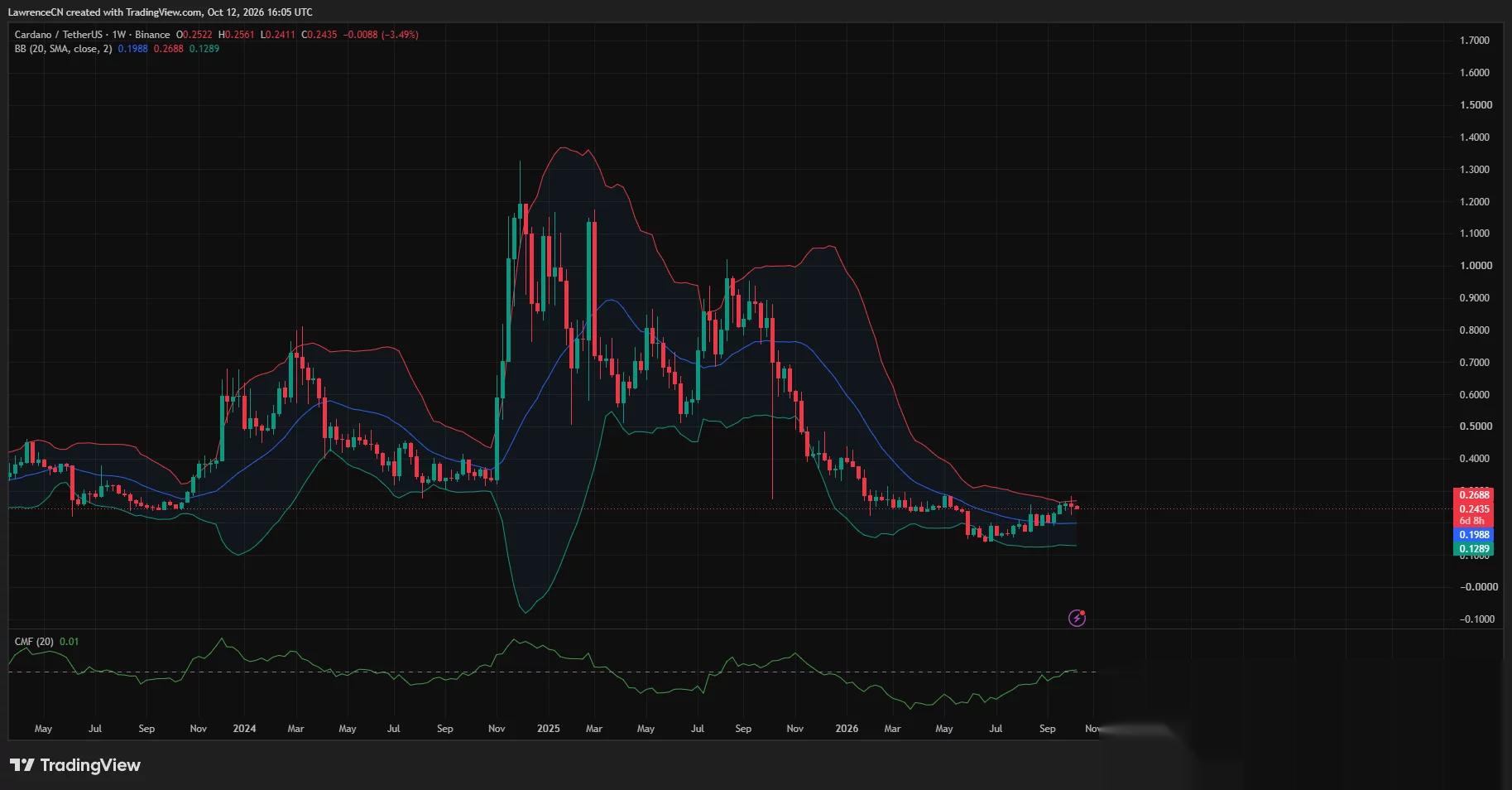Click the -0.1000 price scale label

pyautogui.click(x=1477, y=619)
